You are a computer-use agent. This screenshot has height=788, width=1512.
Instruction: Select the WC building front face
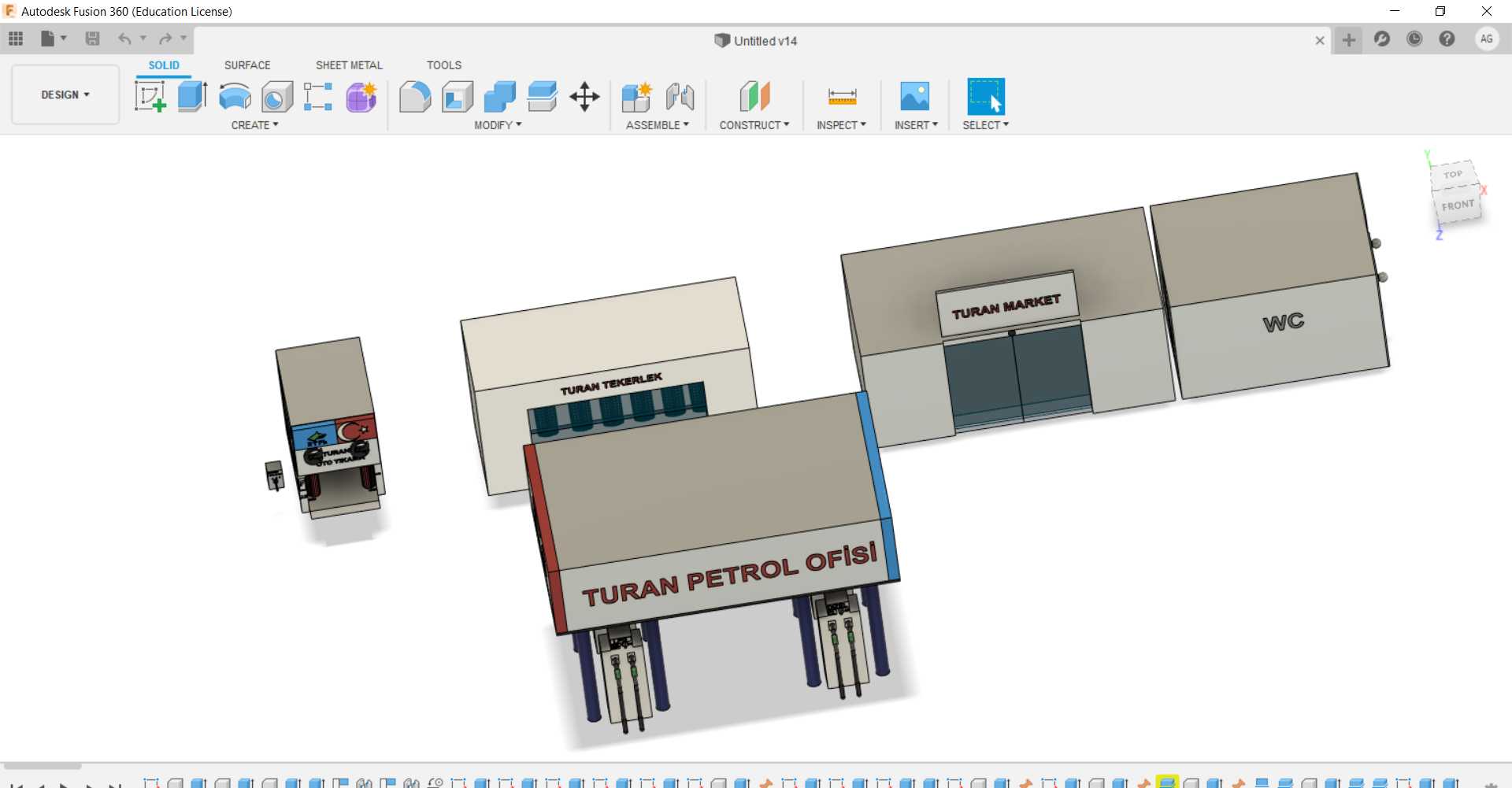[1279, 336]
